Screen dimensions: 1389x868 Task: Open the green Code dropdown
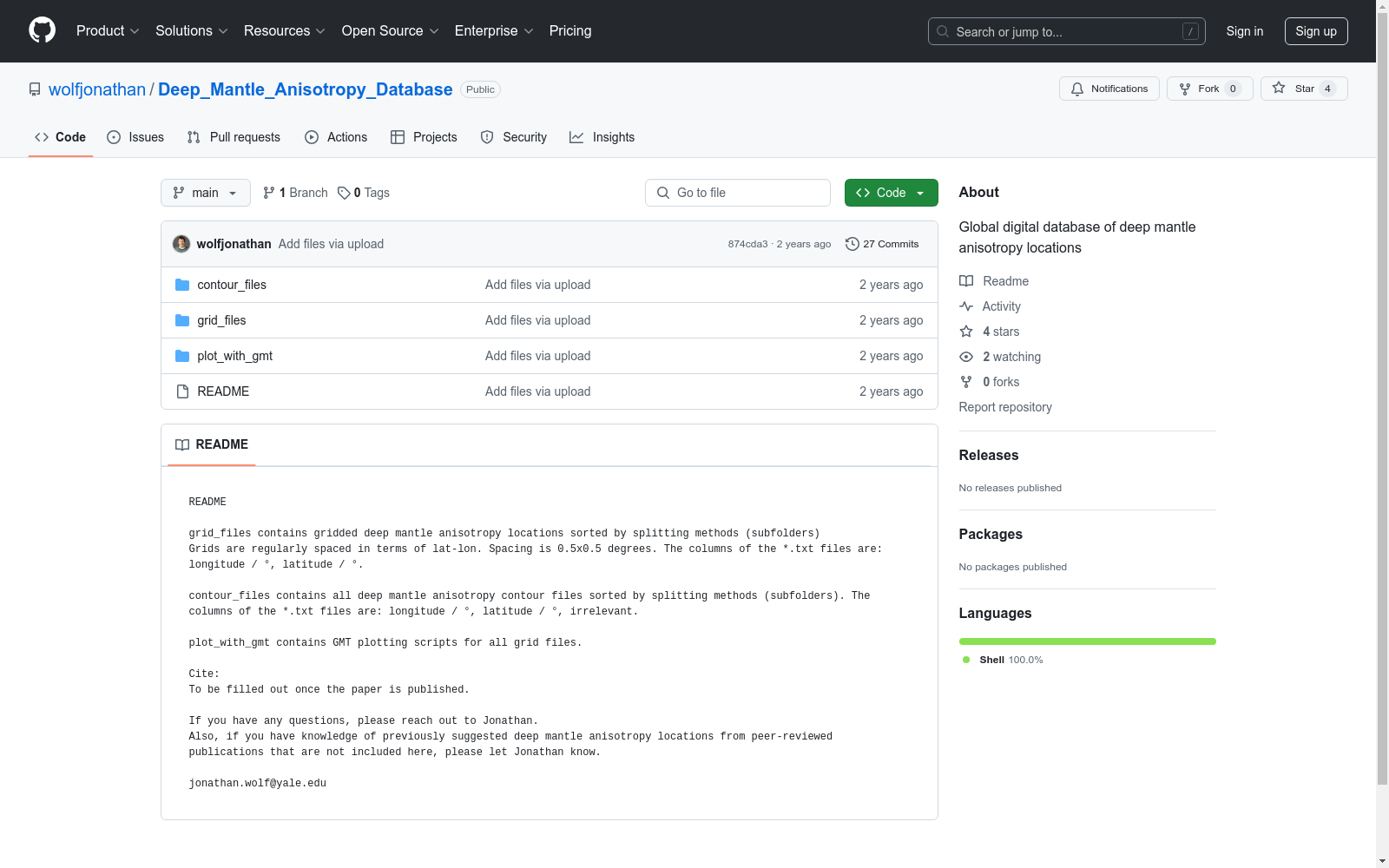click(x=892, y=193)
